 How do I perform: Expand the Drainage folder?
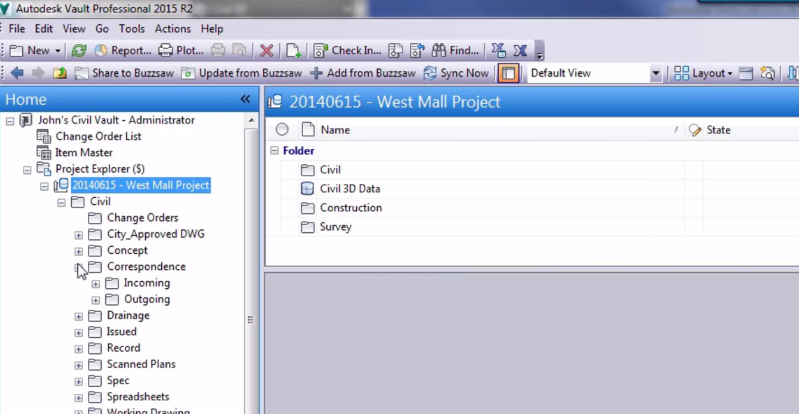78,317
